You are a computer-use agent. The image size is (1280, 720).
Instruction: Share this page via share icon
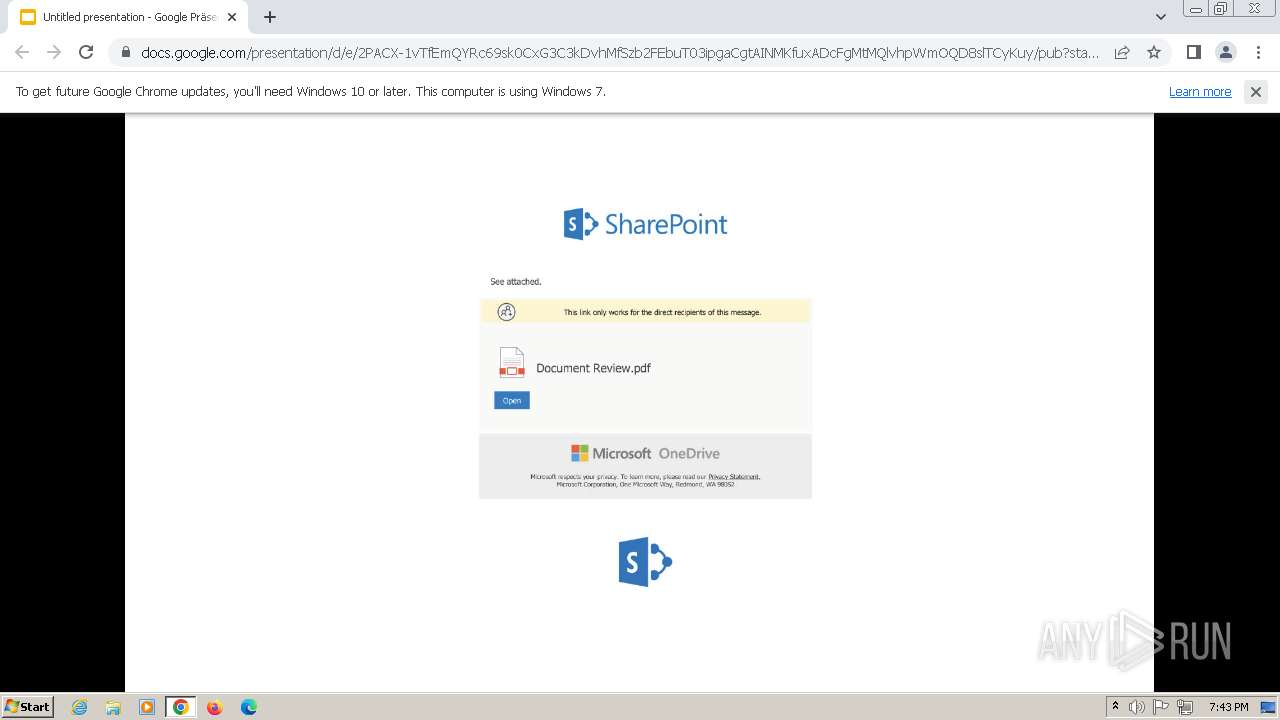(1122, 52)
